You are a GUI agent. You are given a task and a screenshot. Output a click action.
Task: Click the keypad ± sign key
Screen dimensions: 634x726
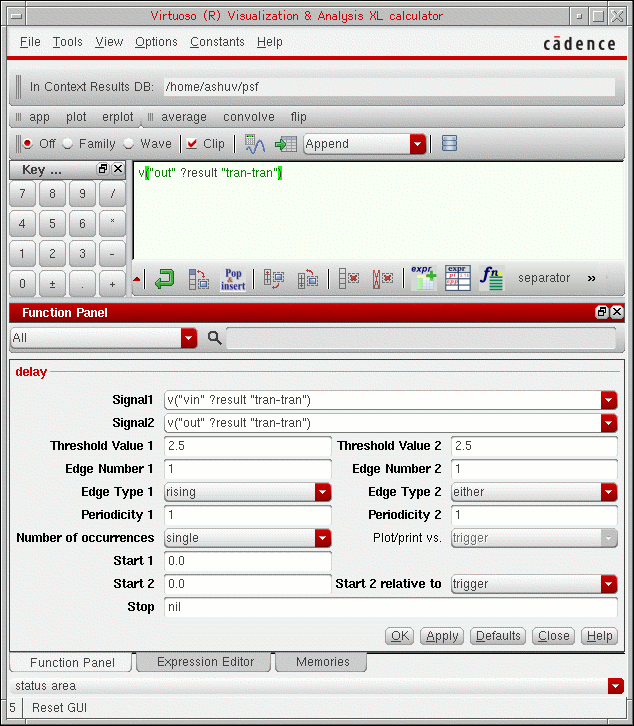(x=52, y=284)
